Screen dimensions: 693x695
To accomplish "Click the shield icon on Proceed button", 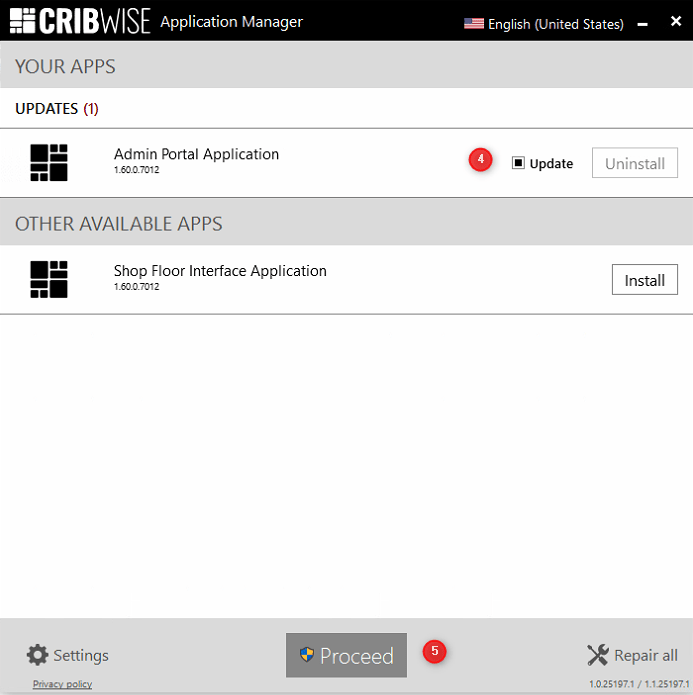I will pos(307,656).
